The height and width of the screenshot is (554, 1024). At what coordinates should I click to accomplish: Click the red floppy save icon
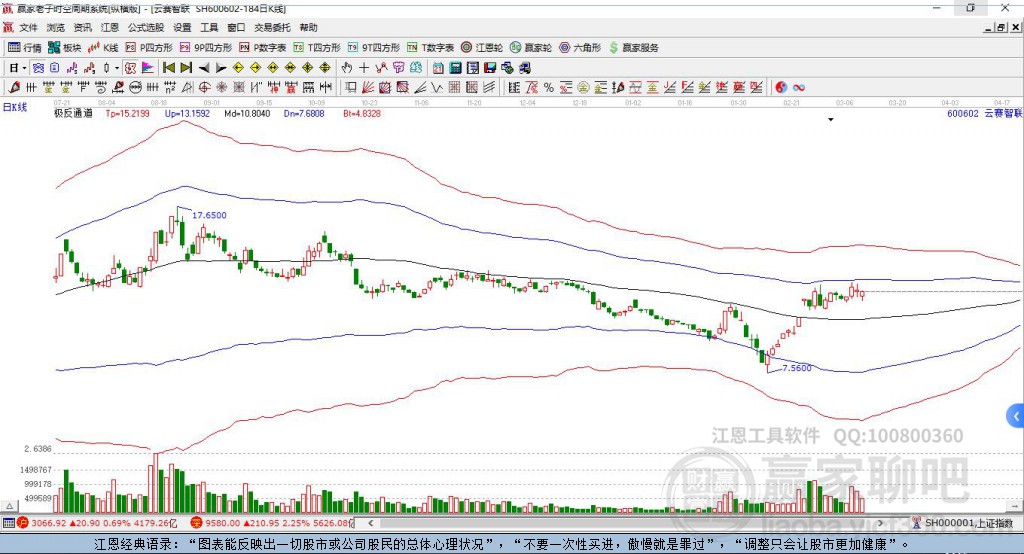[490, 68]
